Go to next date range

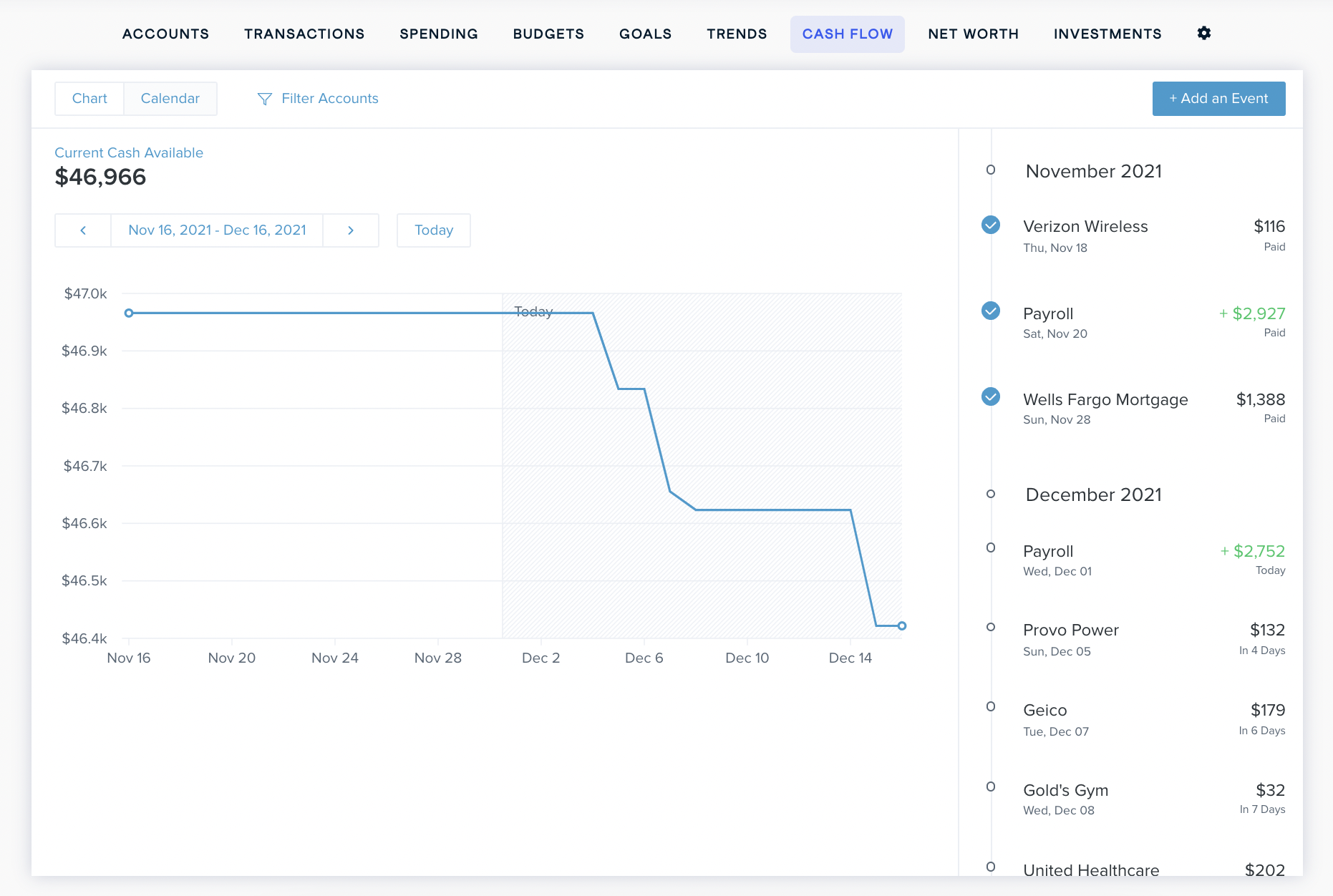pyautogui.click(x=351, y=230)
